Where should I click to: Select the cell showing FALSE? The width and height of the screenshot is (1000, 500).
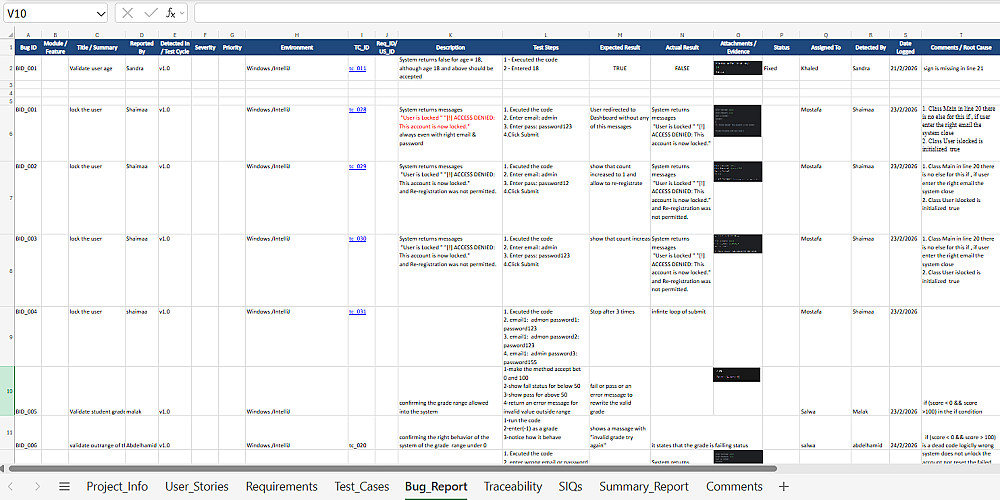[x=682, y=68]
